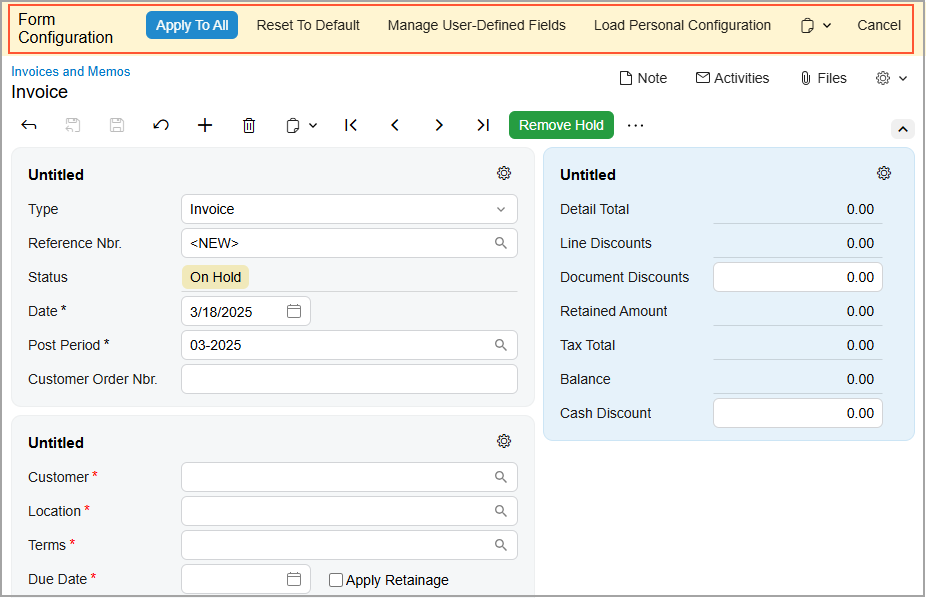Click the Delete trash can icon
Screen dimensions: 926x598
249,125
